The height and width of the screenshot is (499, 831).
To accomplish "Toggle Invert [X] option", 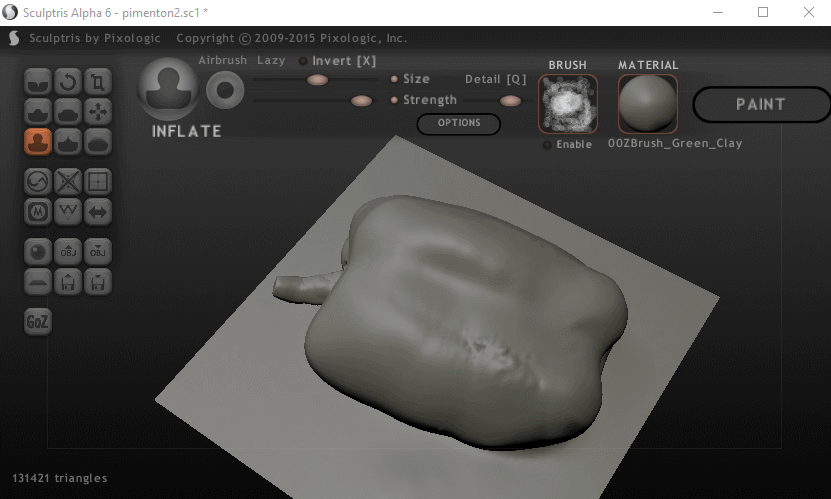I will pyautogui.click(x=338, y=61).
